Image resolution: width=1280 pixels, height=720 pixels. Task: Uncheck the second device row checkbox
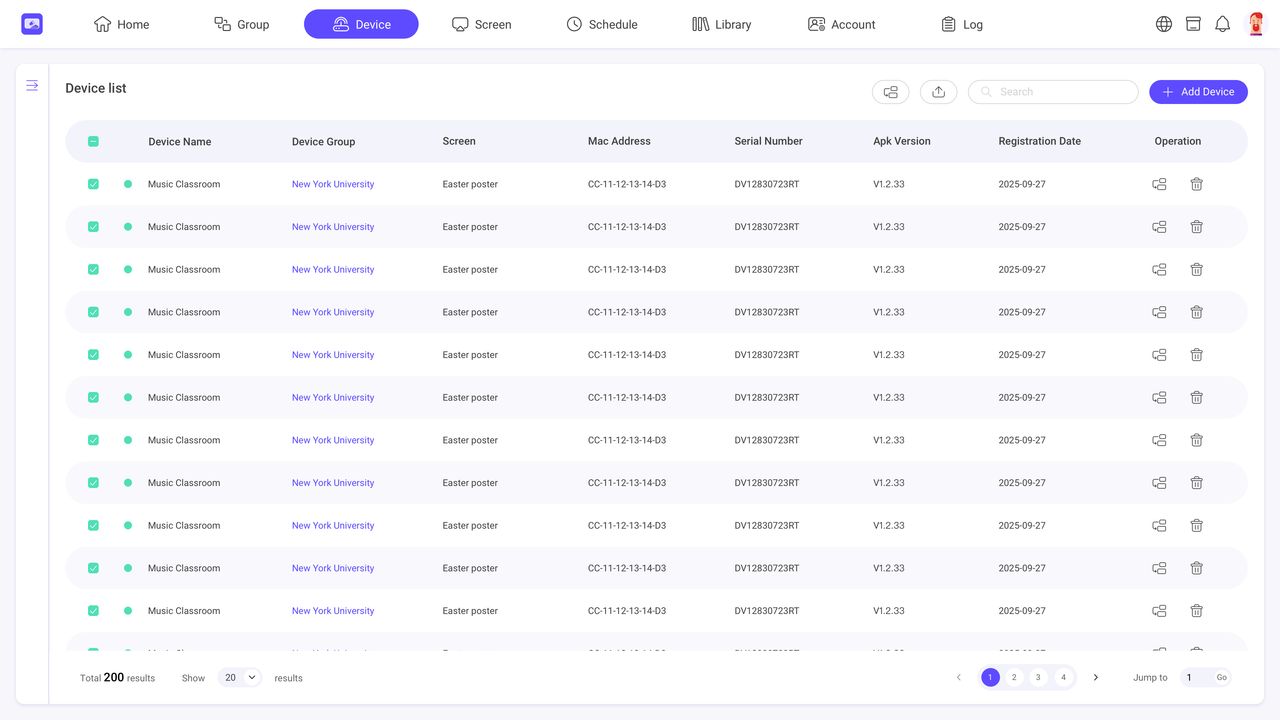pos(93,227)
